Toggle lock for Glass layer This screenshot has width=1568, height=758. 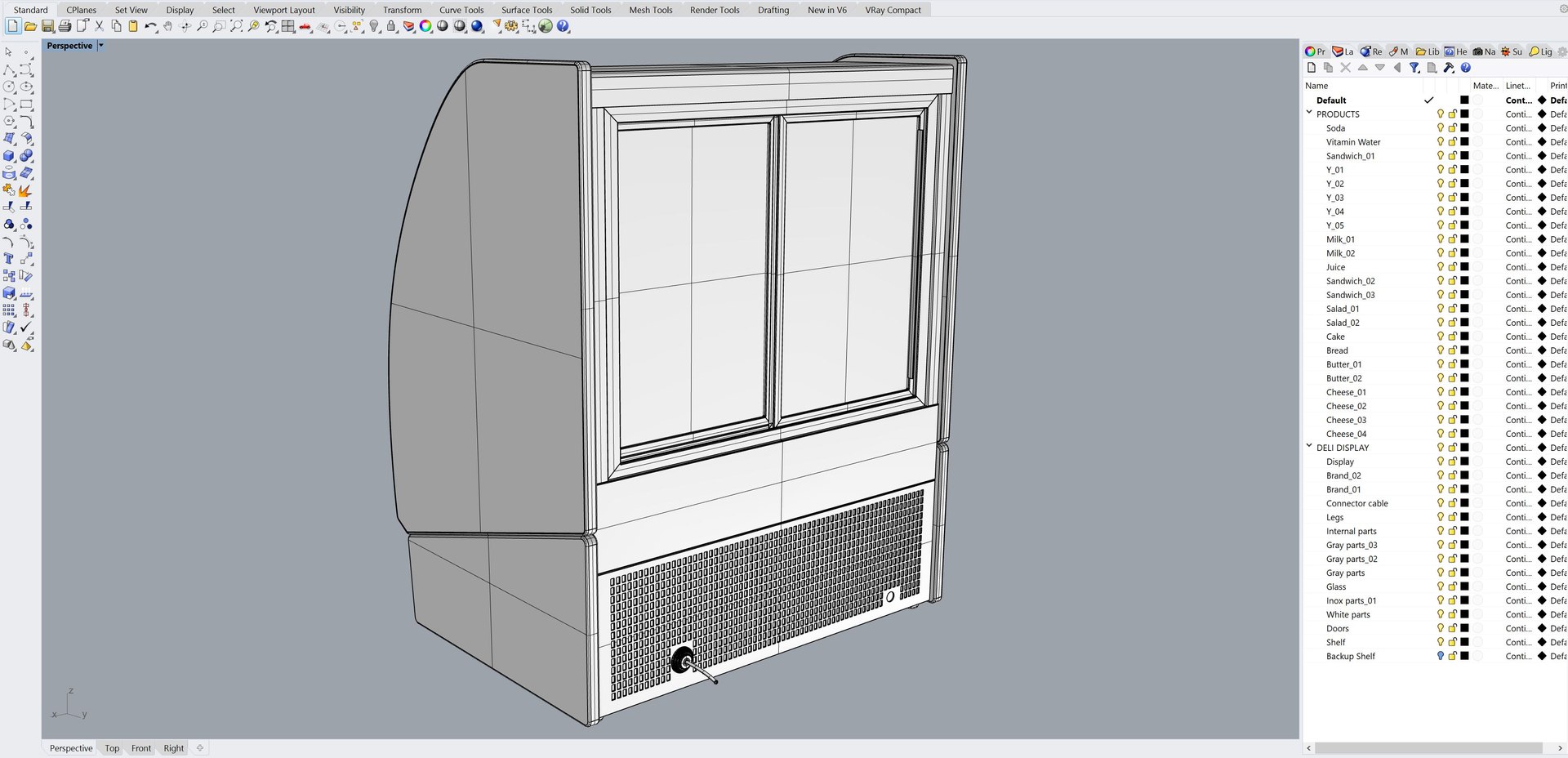(1453, 586)
